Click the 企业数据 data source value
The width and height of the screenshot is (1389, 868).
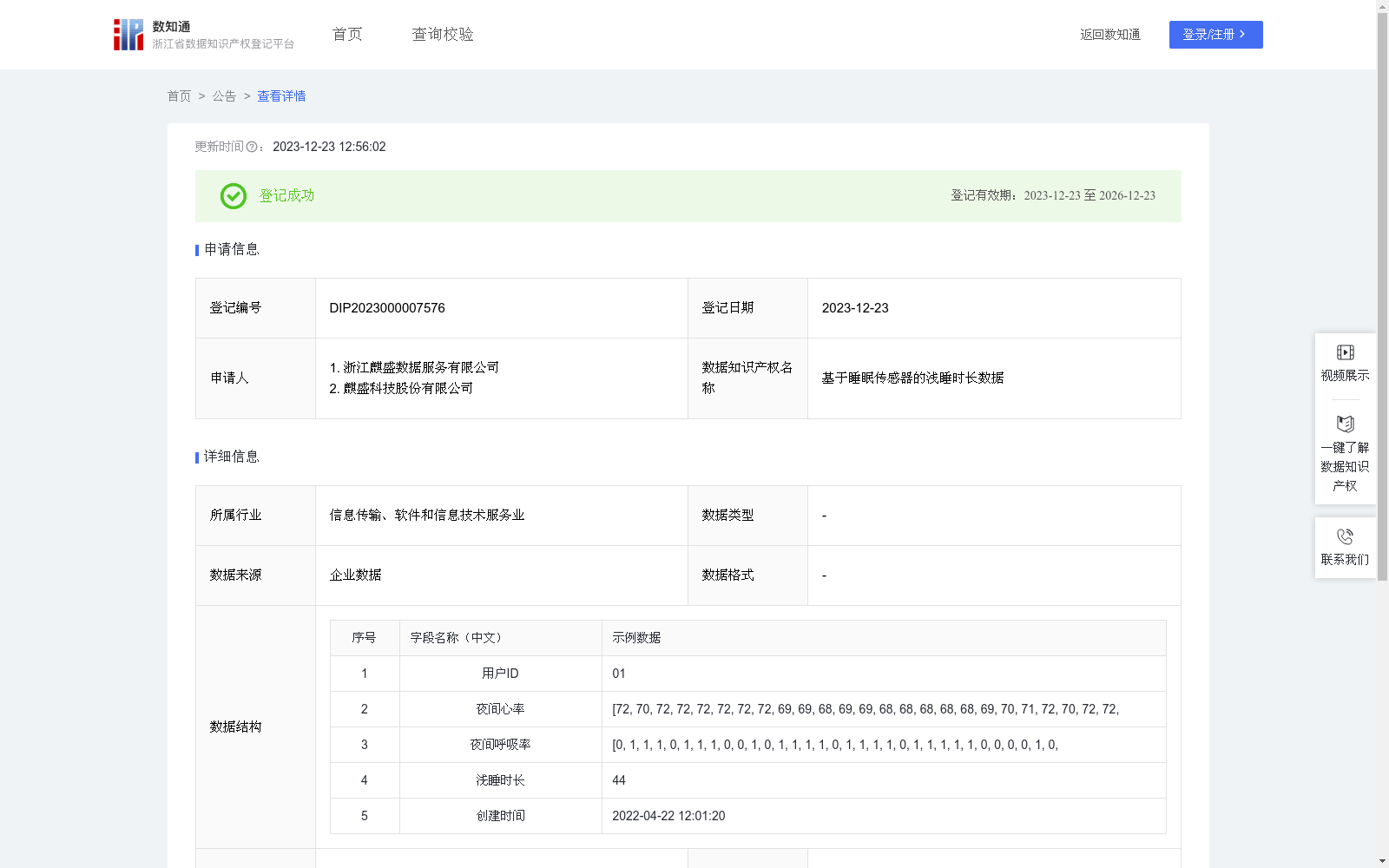(355, 575)
